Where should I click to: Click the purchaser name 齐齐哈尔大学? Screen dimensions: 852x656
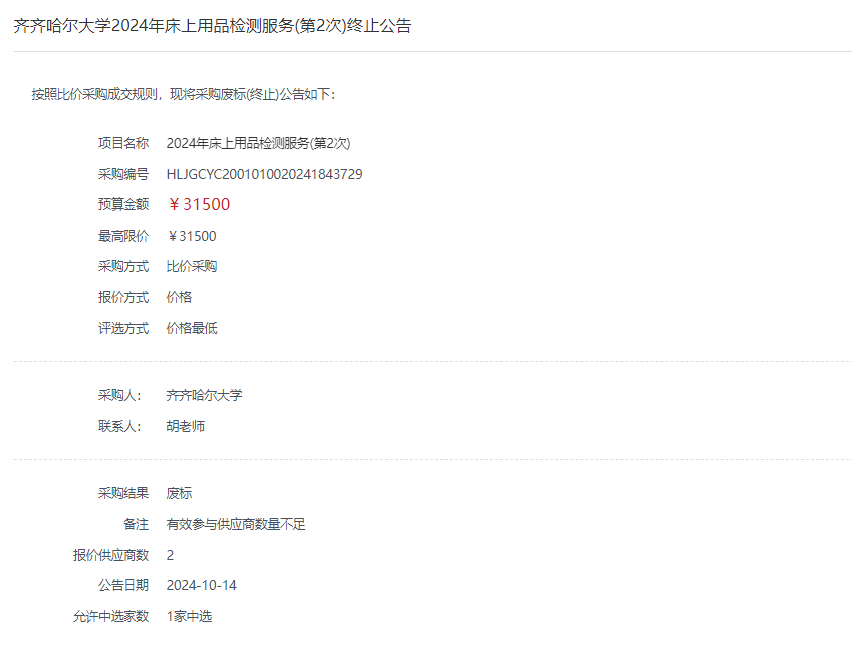(x=204, y=395)
